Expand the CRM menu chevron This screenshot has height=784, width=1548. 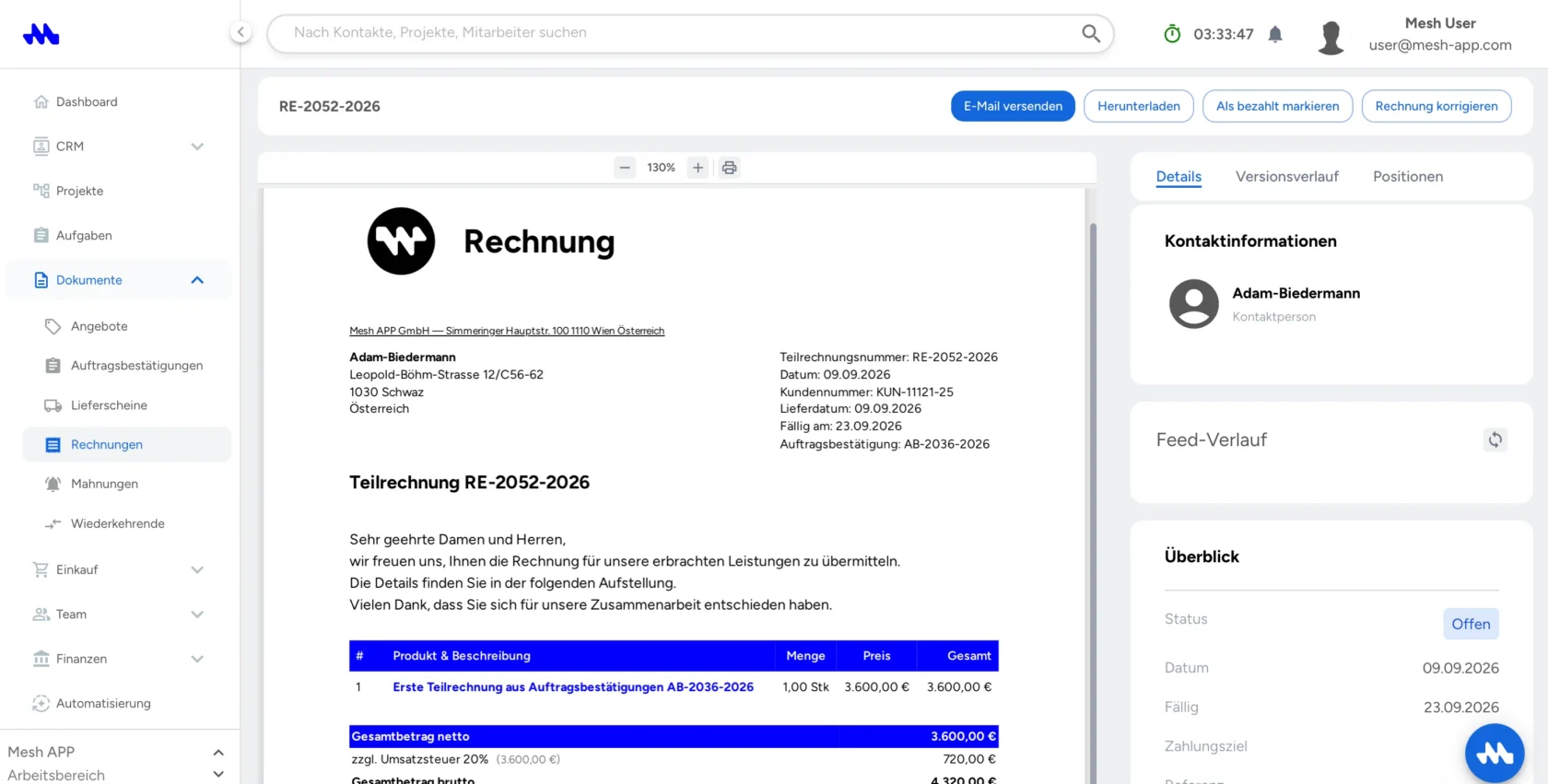pos(197,146)
